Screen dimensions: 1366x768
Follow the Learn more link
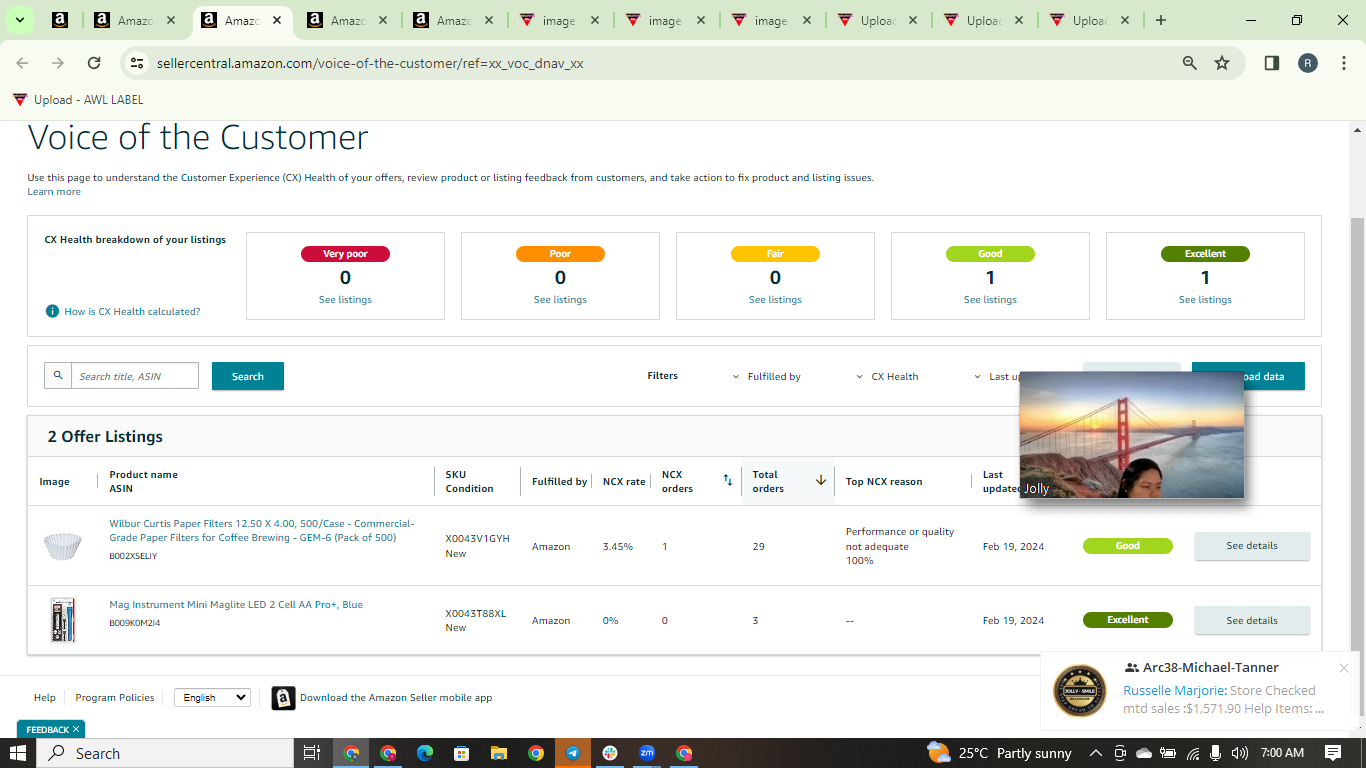(x=54, y=192)
